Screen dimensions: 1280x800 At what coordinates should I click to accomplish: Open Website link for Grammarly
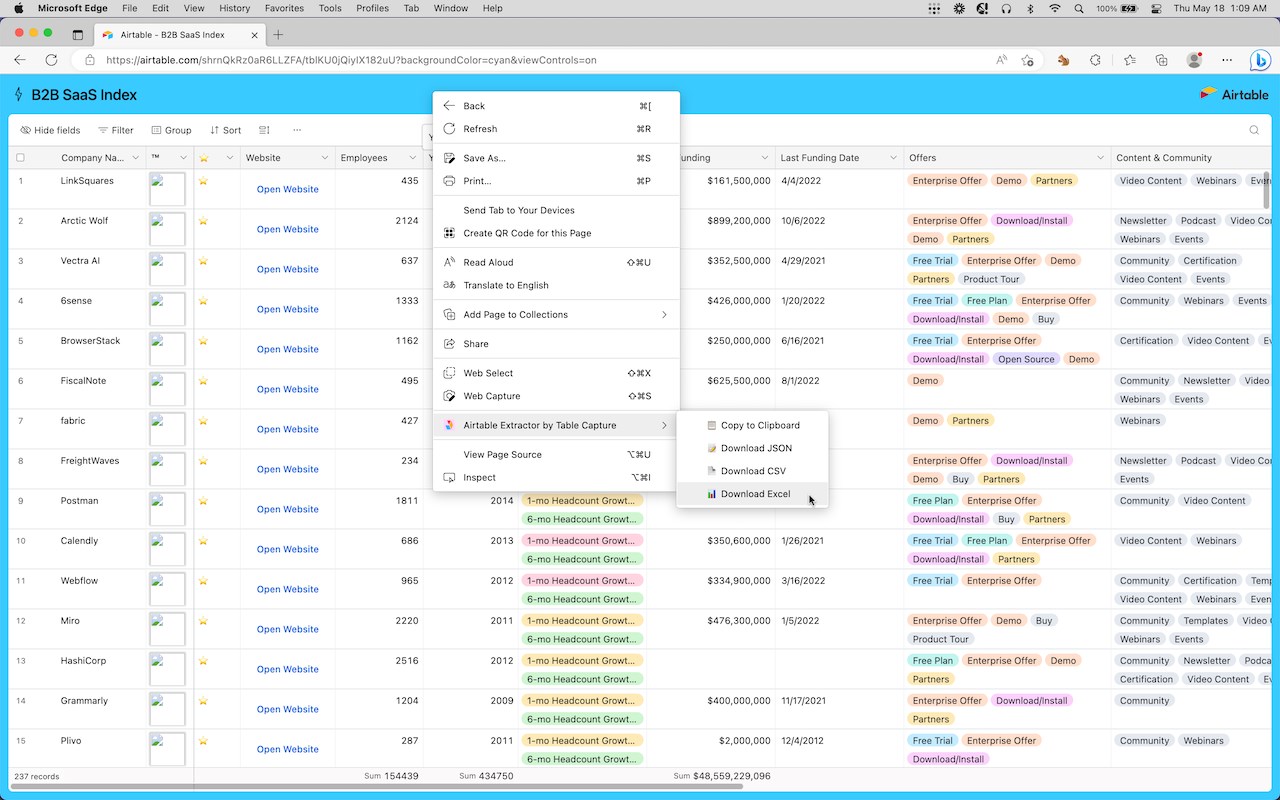(x=288, y=709)
